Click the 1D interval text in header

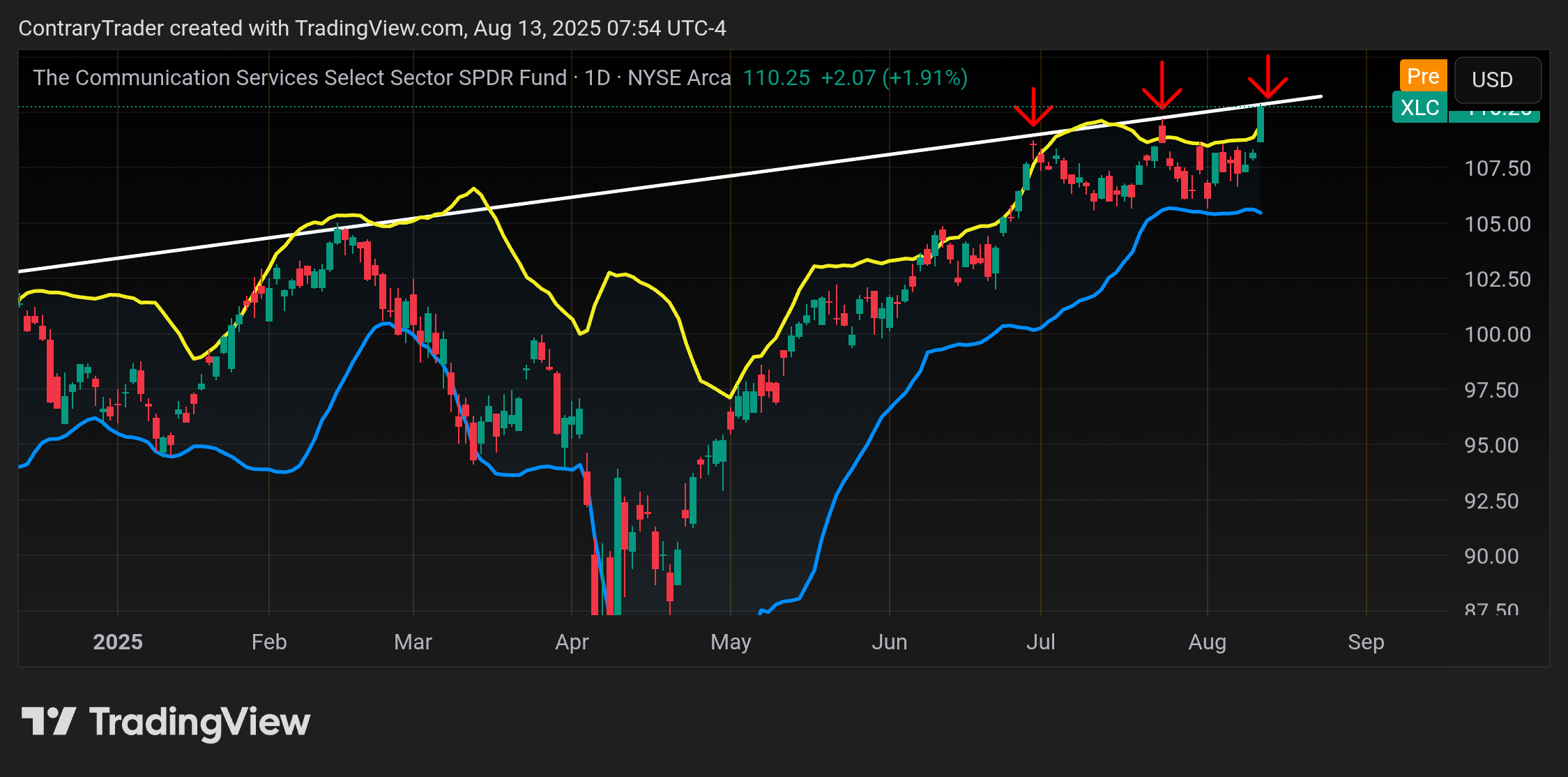pyautogui.click(x=597, y=77)
